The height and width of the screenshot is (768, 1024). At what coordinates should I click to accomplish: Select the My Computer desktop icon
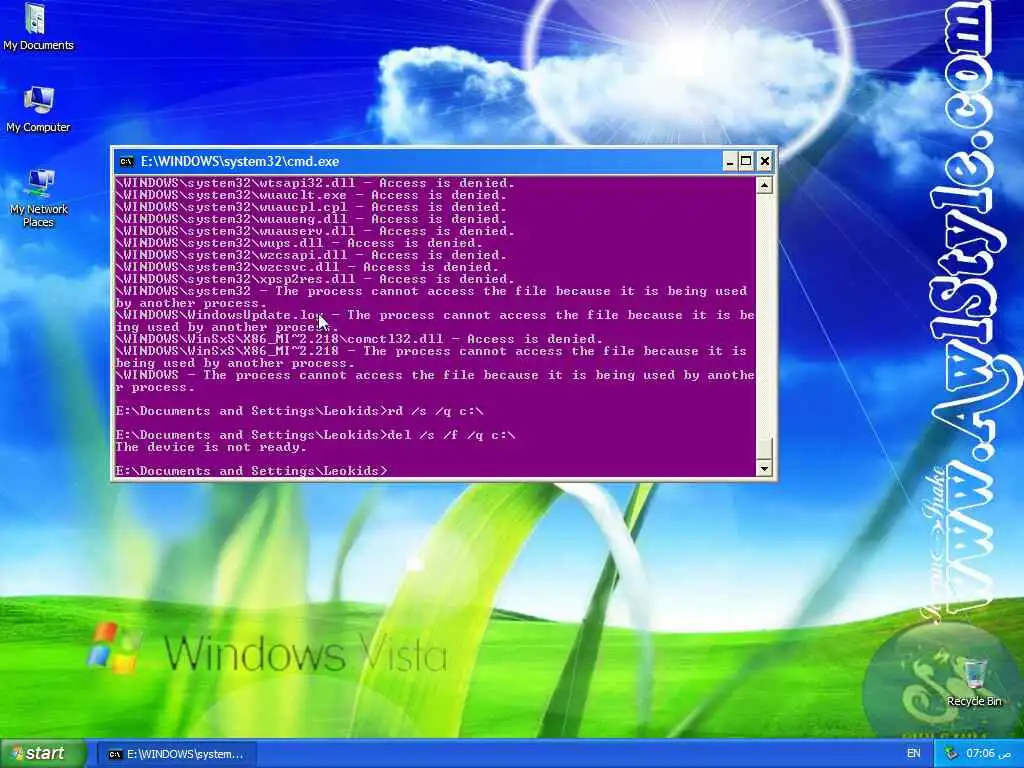click(x=38, y=110)
